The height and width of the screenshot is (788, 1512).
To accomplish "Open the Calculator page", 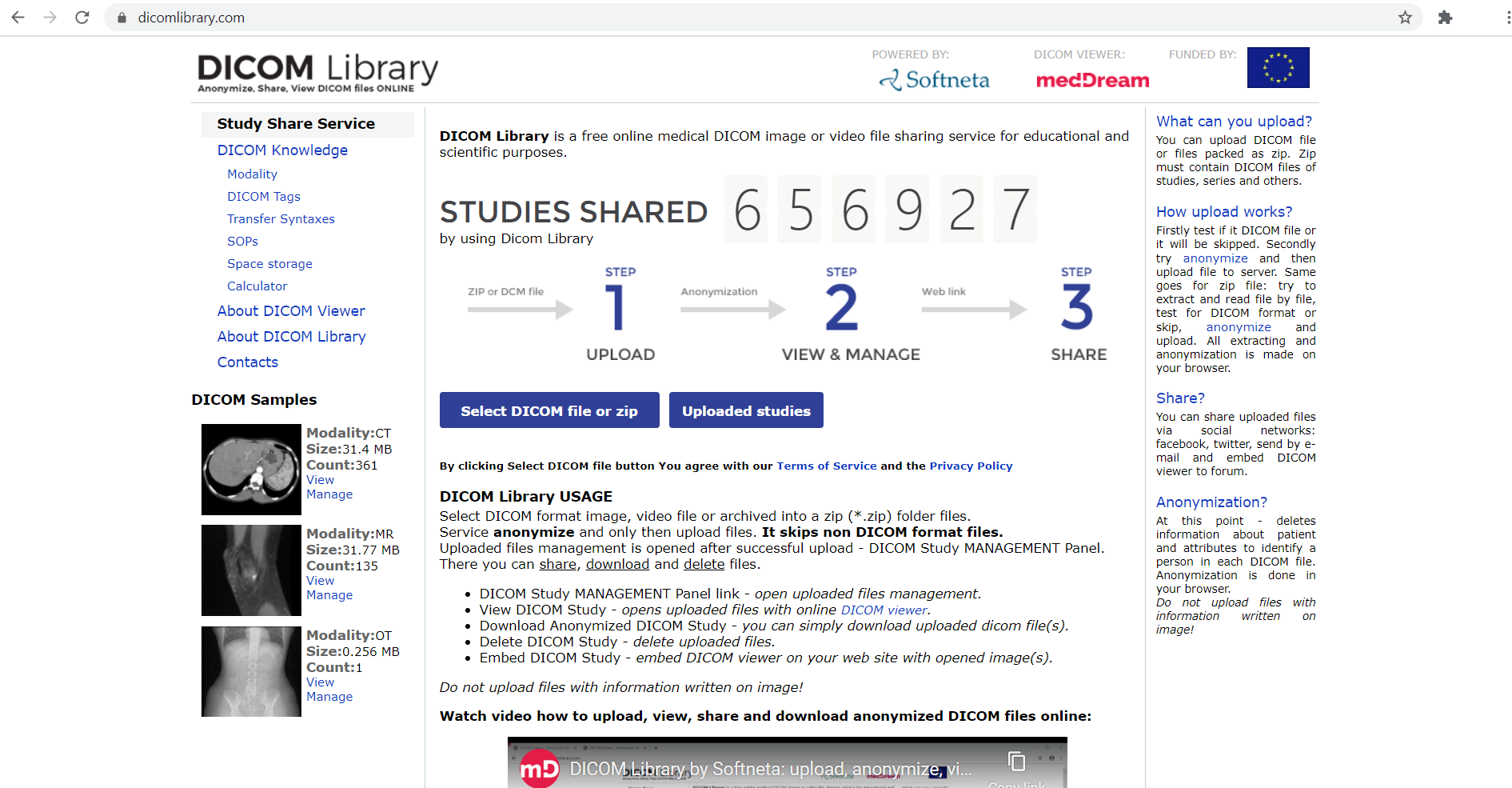I will coord(257,286).
